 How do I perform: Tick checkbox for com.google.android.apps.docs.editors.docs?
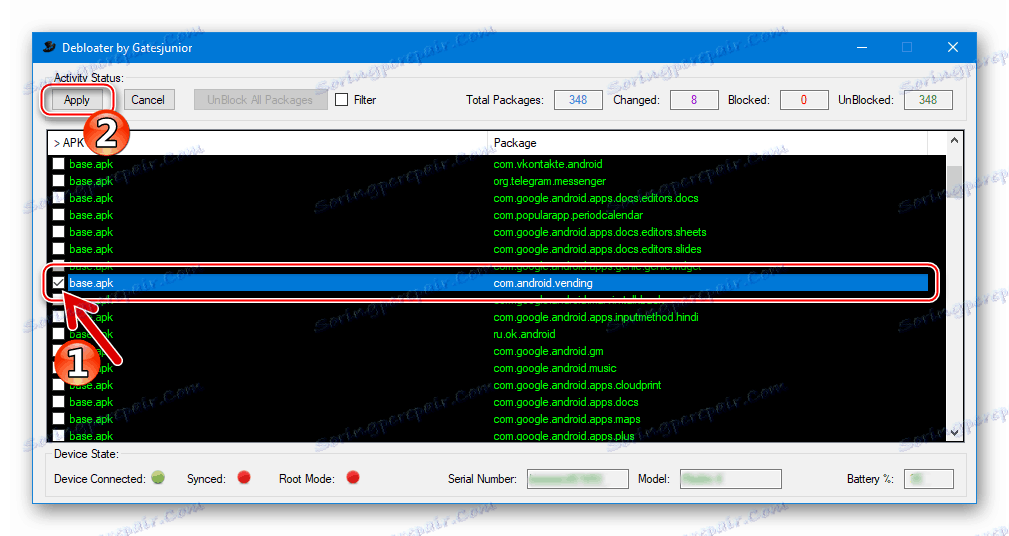pyautogui.click(x=59, y=198)
